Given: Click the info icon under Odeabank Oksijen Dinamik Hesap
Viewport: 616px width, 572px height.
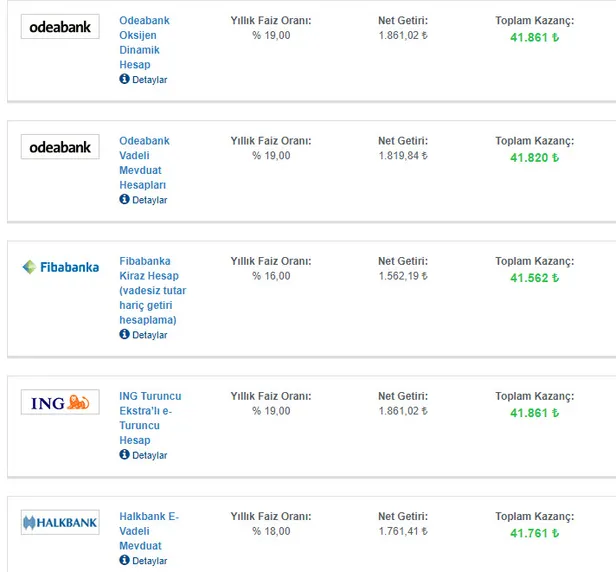Looking at the screenshot, I should pos(124,79).
